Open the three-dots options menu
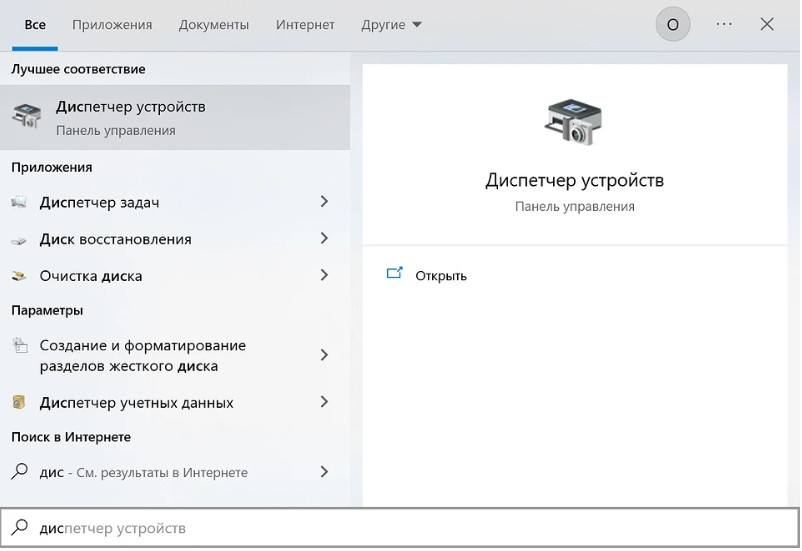The width and height of the screenshot is (802, 551). [724, 24]
